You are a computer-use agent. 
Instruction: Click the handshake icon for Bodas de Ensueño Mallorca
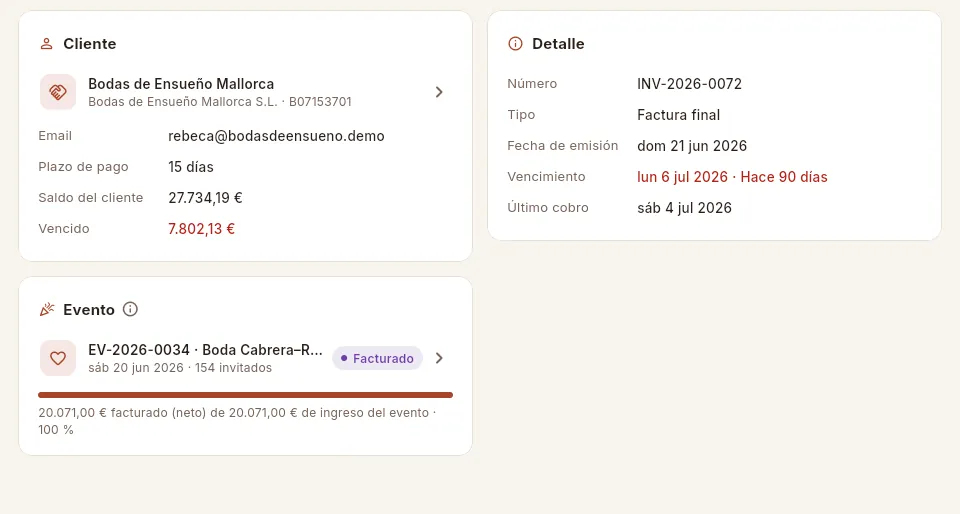pyautogui.click(x=58, y=92)
